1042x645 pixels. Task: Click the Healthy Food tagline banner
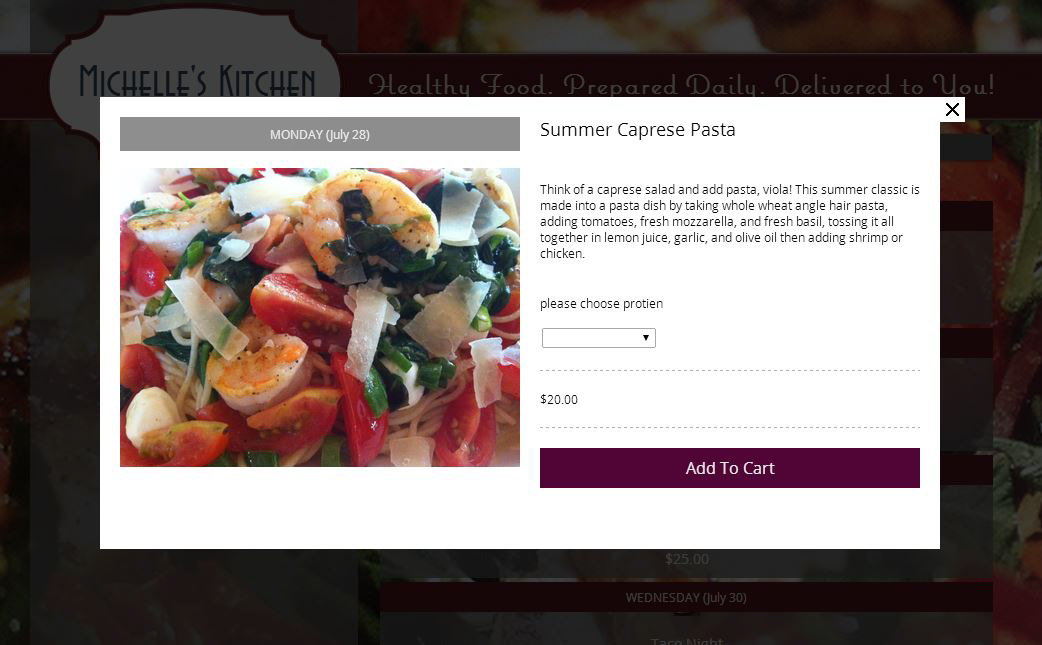click(680, 85)
